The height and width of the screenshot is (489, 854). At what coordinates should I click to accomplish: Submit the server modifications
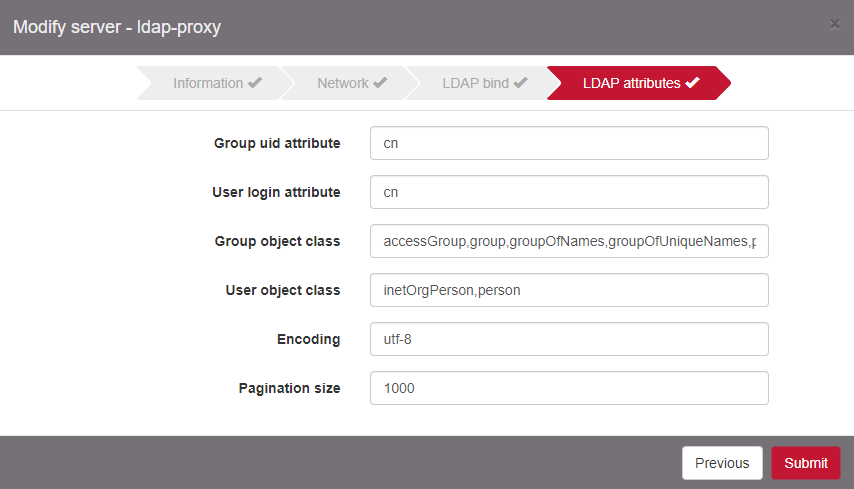(x=805, y=463)
